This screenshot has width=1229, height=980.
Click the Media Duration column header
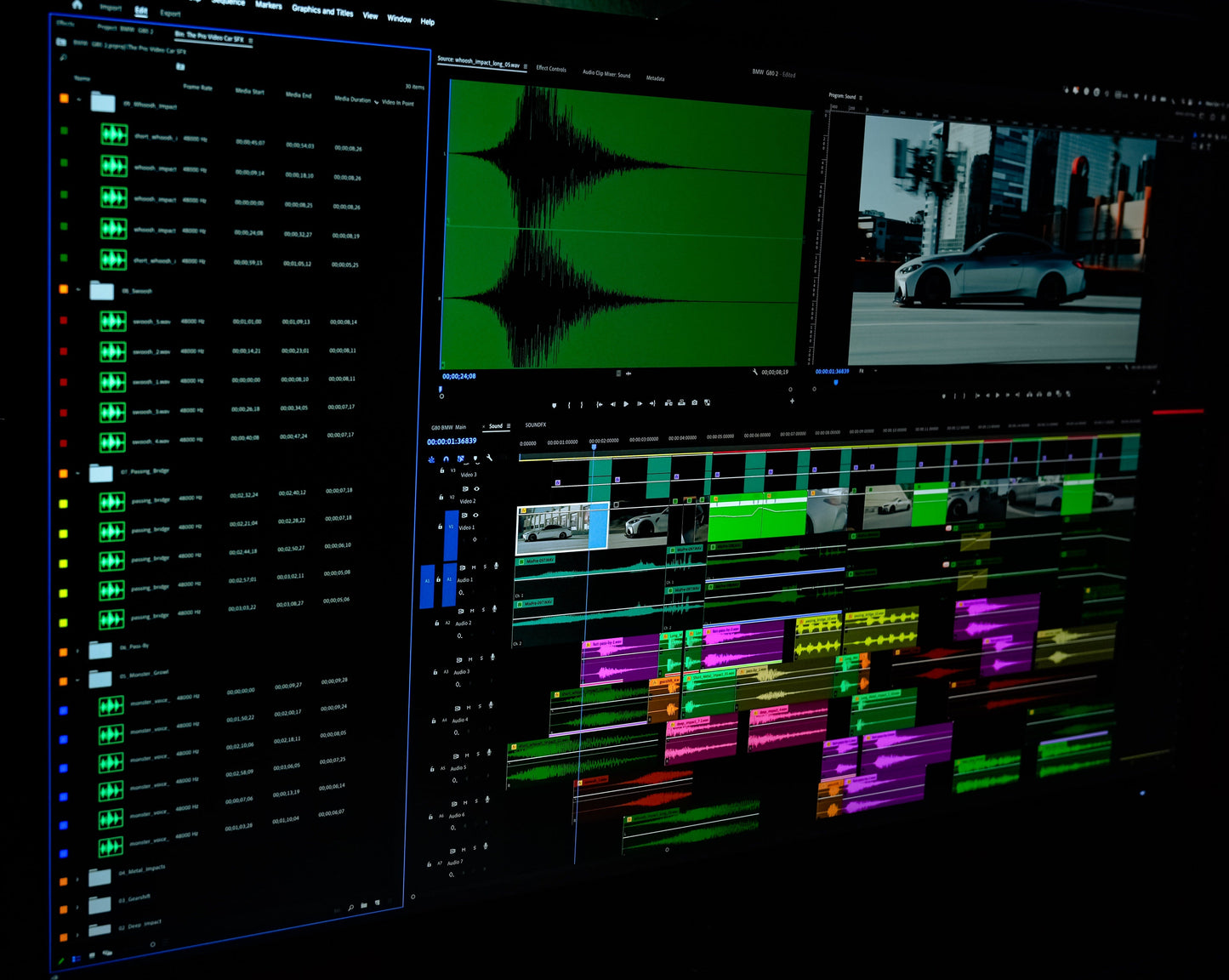tap(352, 100)
